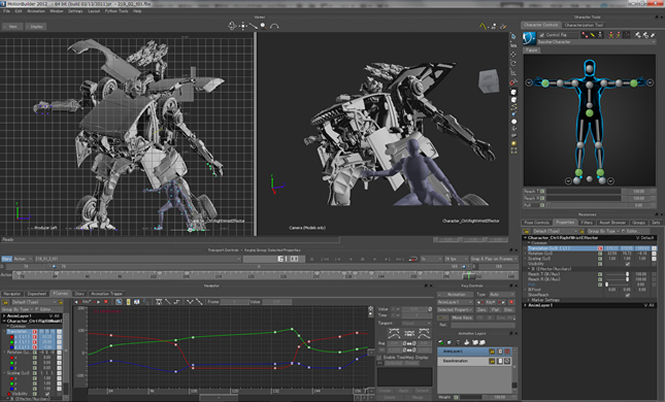Open the Pose Controls tab

(x=536, y=222)
